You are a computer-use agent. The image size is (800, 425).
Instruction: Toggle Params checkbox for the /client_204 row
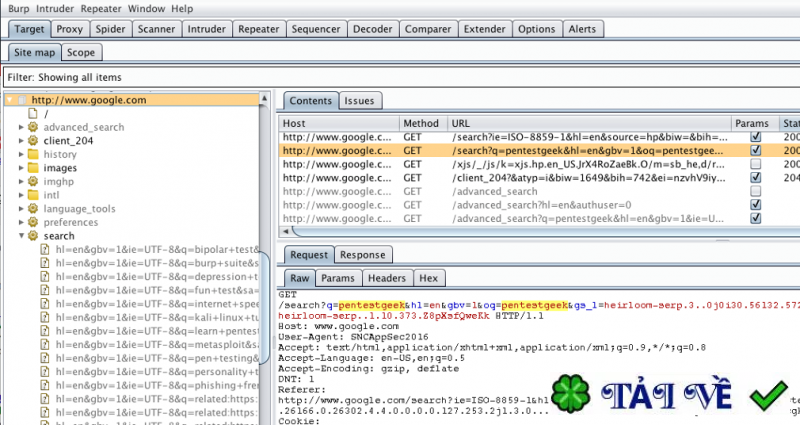point(756,177)
